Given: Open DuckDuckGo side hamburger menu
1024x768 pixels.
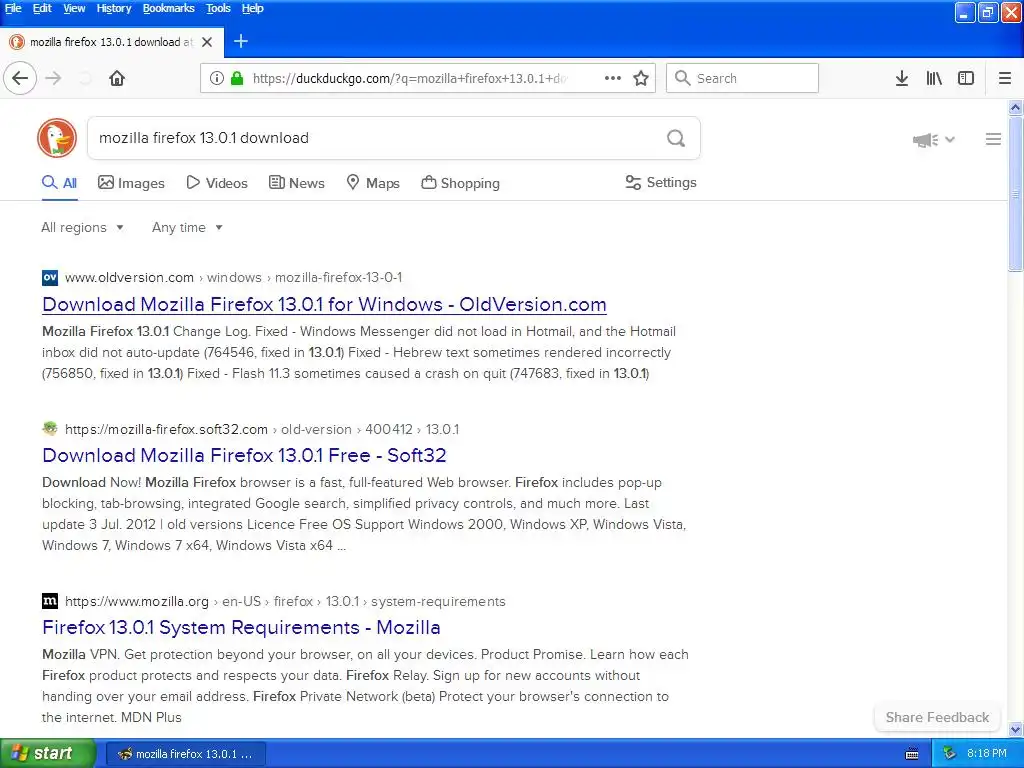Looking at the screenshot, I should click(x=993, y=139).
